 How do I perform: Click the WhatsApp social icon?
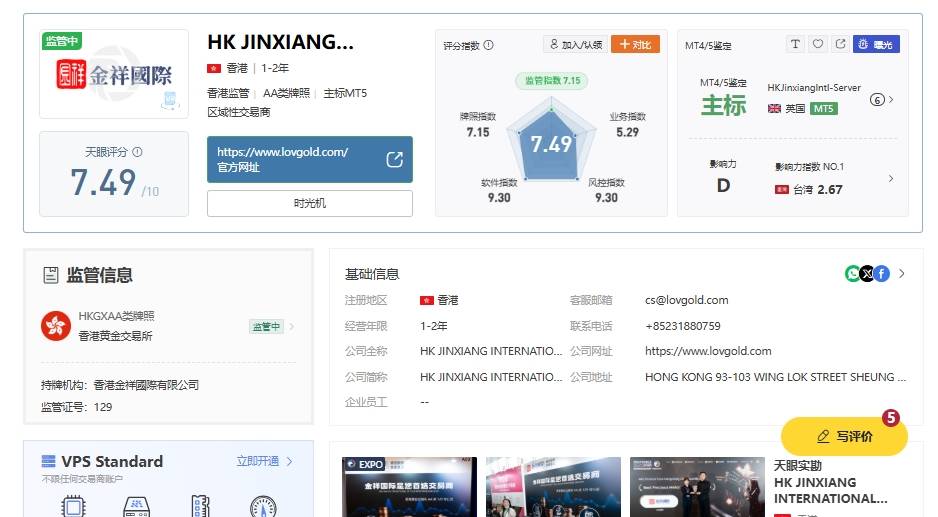click(x=852, y=274)
